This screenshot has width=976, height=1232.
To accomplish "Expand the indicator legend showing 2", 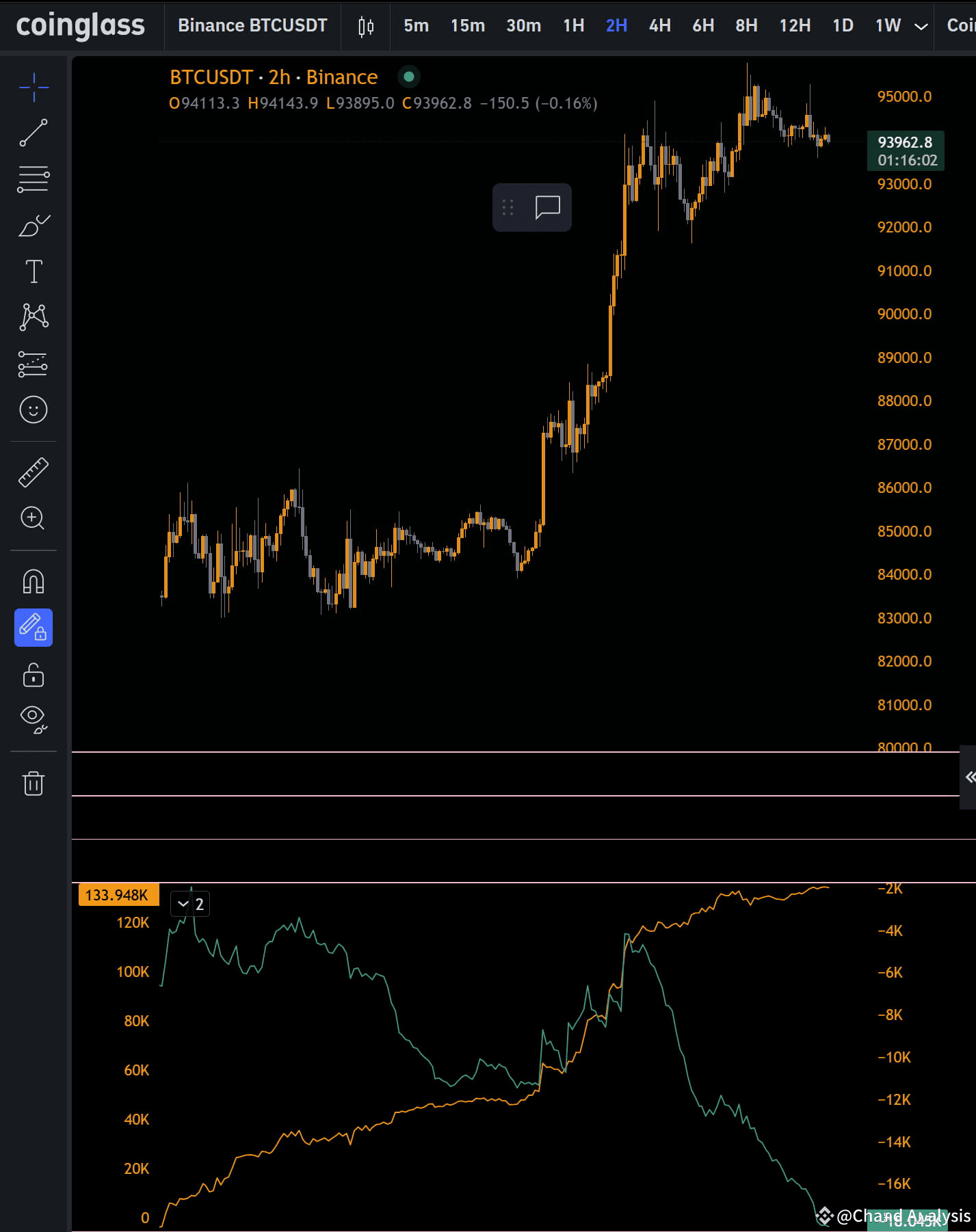I will [190, 904].
